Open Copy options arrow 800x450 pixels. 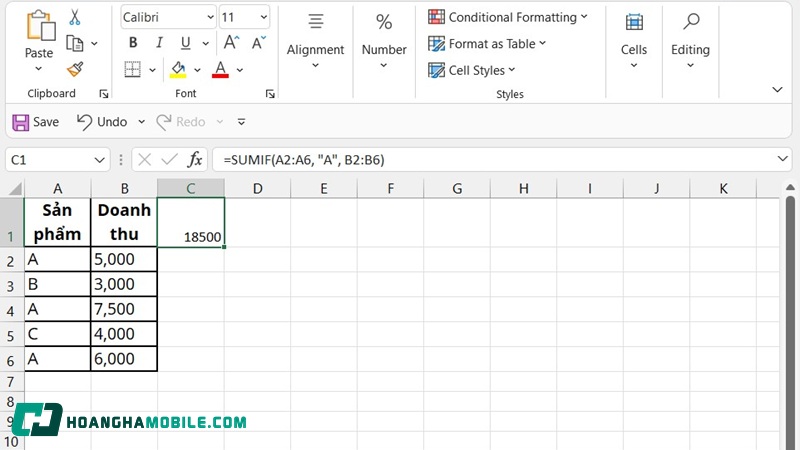point(94,44)
